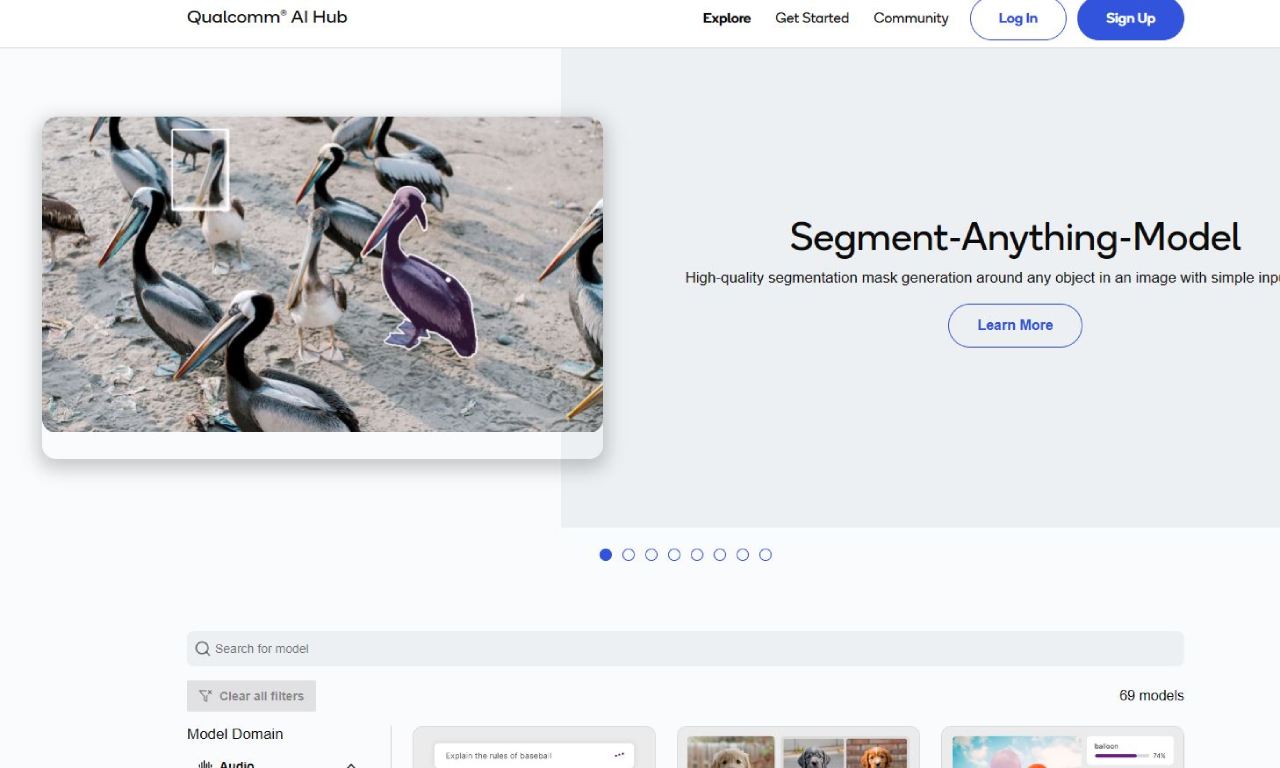Jump to the seventh carousel slide
Viewport: 1280px width, 768px height.
point(743,555)
